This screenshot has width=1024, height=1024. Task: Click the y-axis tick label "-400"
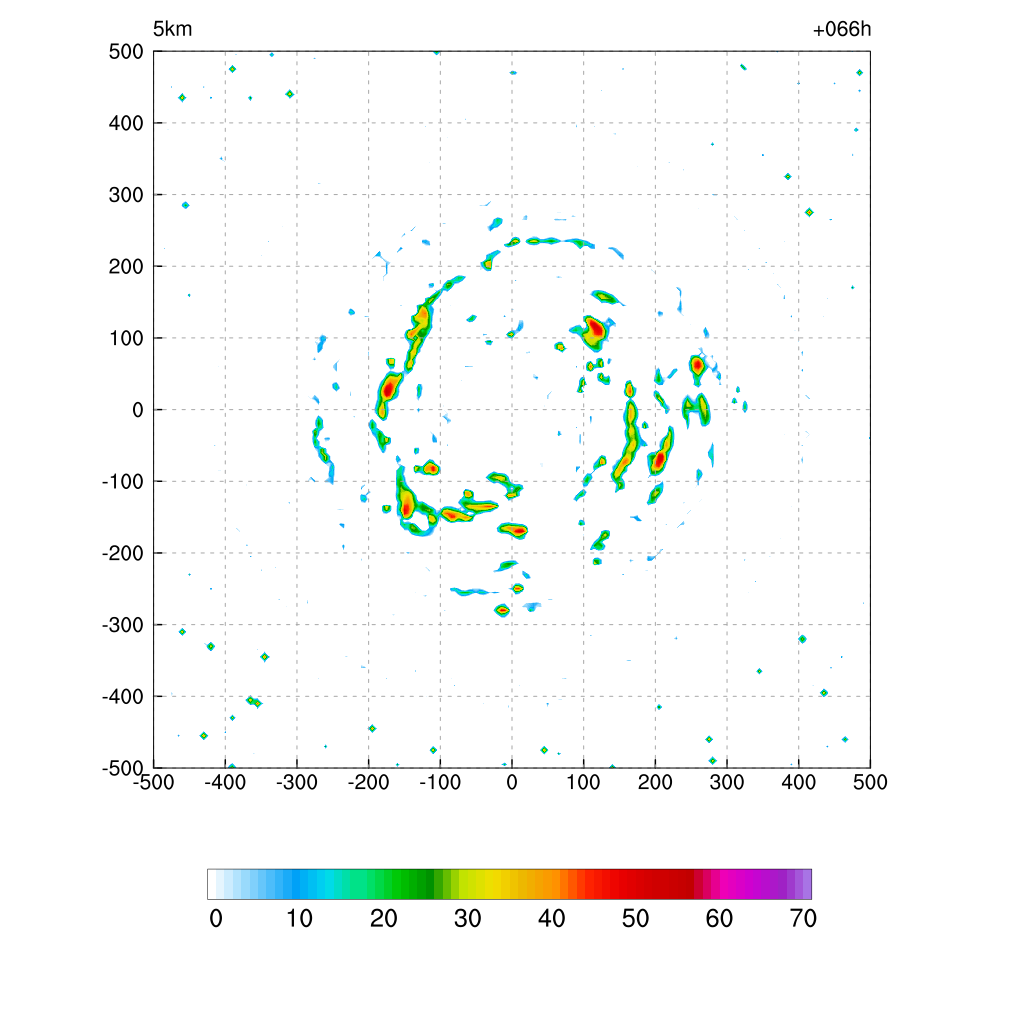tap(123, 697)
